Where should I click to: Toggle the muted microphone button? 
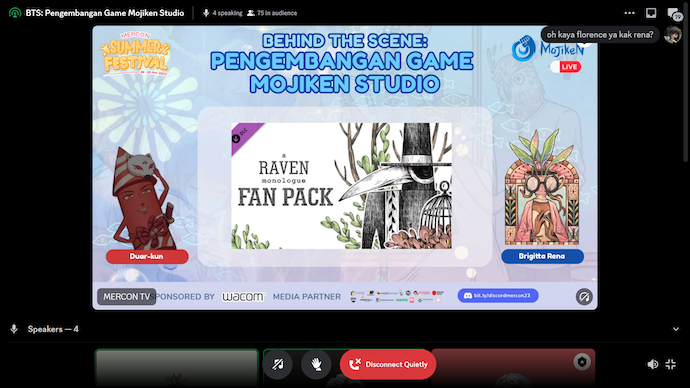tap(278, 364)
